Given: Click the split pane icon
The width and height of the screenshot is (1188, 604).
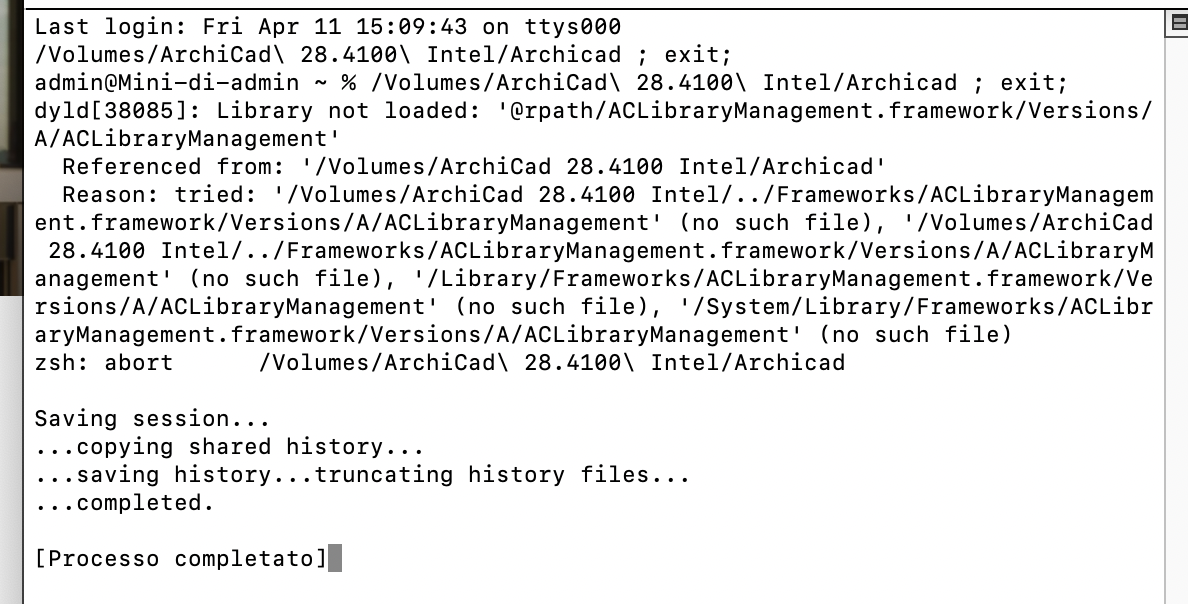Looking at the screenshot, I should coord(1178,23).
